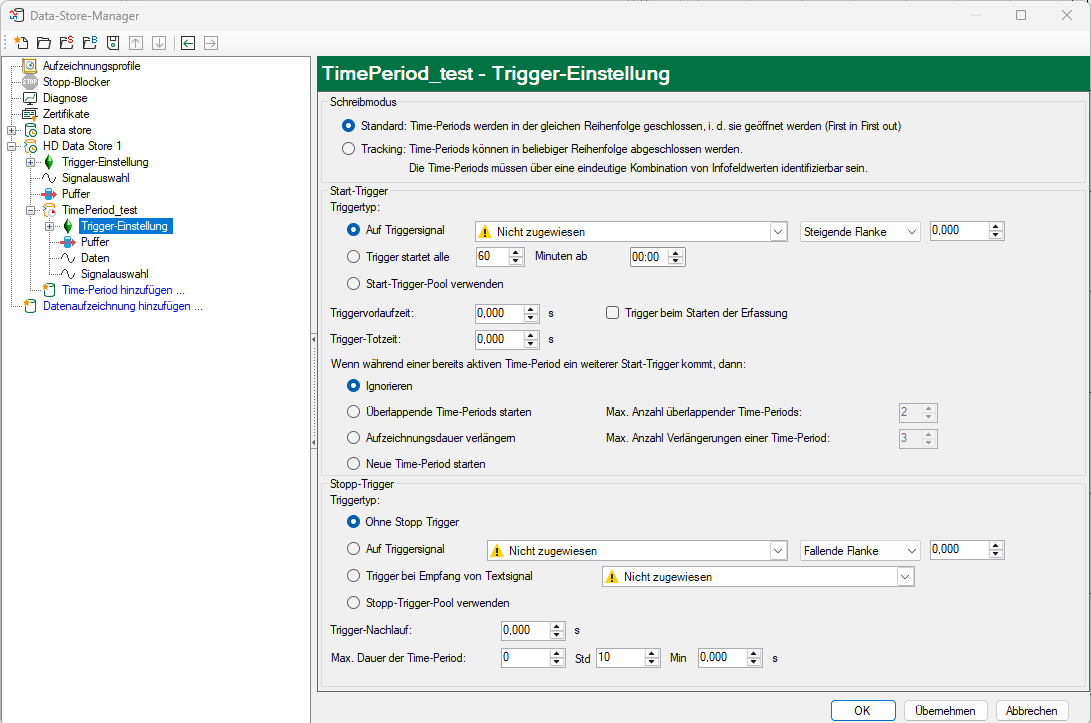The image size is (1091, 723).
Task: Click the forward arrow toolbar icon
Action: (x=211, y=43)
